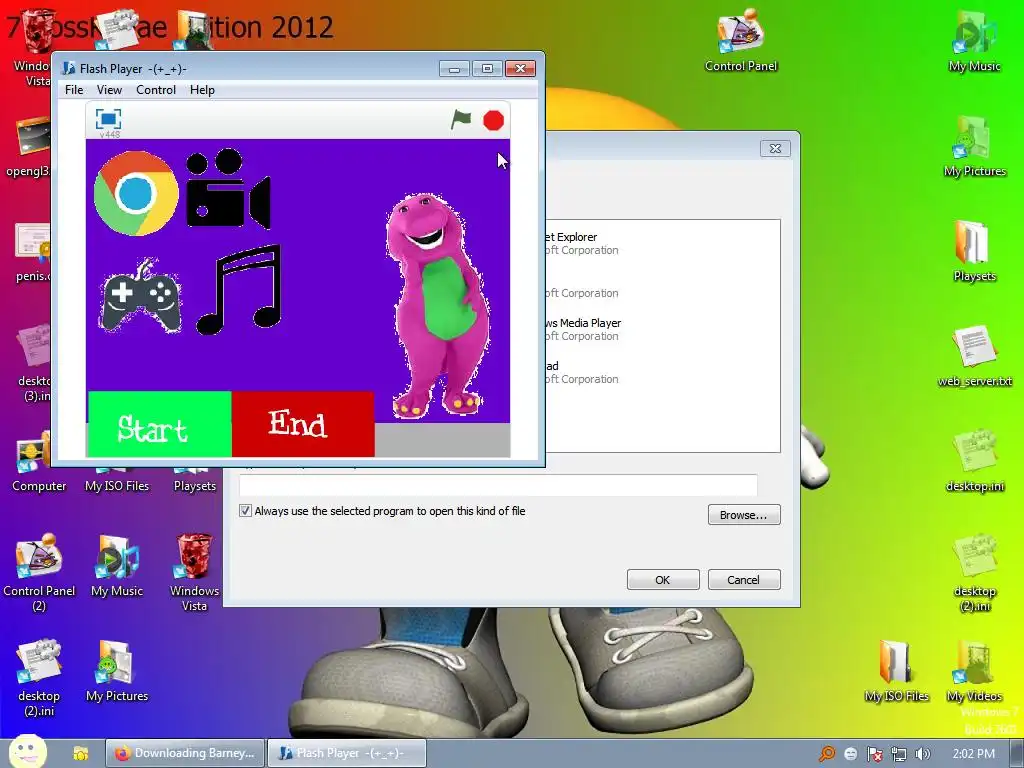Click the search magnifier tray icon

(x=827, y=754)
